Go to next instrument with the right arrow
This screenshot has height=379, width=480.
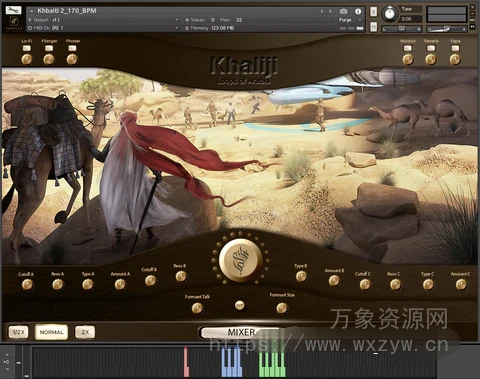[x=330, y=11]
